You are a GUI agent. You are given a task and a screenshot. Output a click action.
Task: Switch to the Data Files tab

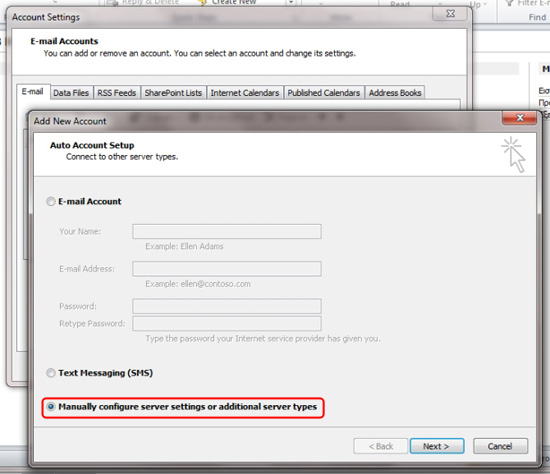pos(71,93)
